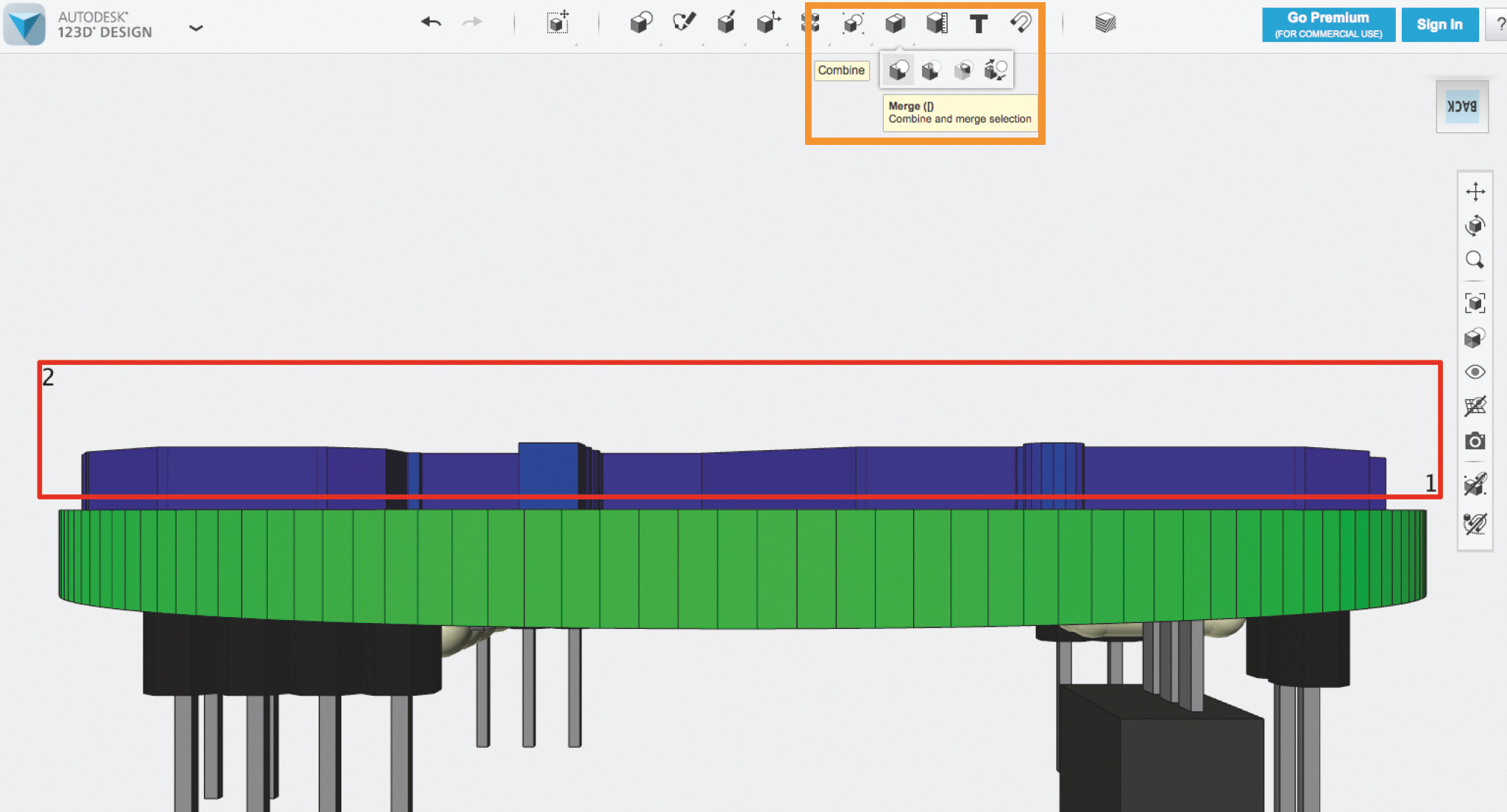The image size is (1507, 812).
Task: Select the Measure tool
Action: (936, 24)
